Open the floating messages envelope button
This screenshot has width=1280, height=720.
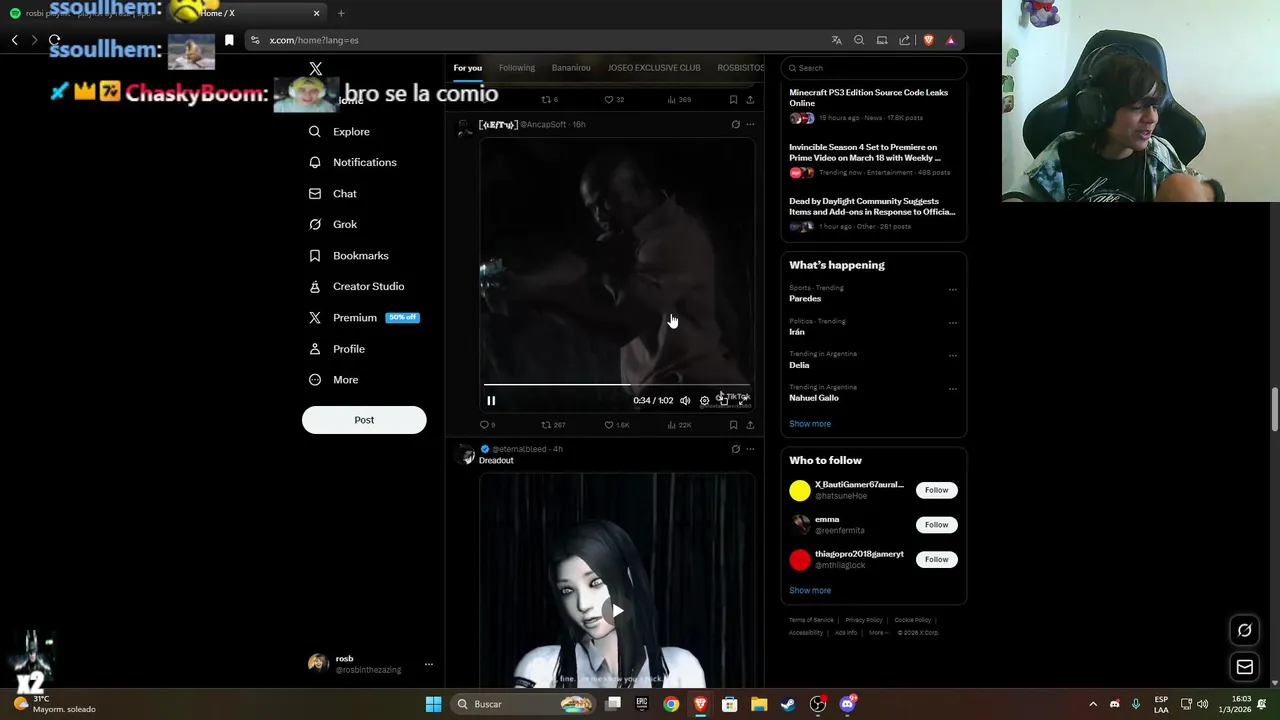[1245, 667]
